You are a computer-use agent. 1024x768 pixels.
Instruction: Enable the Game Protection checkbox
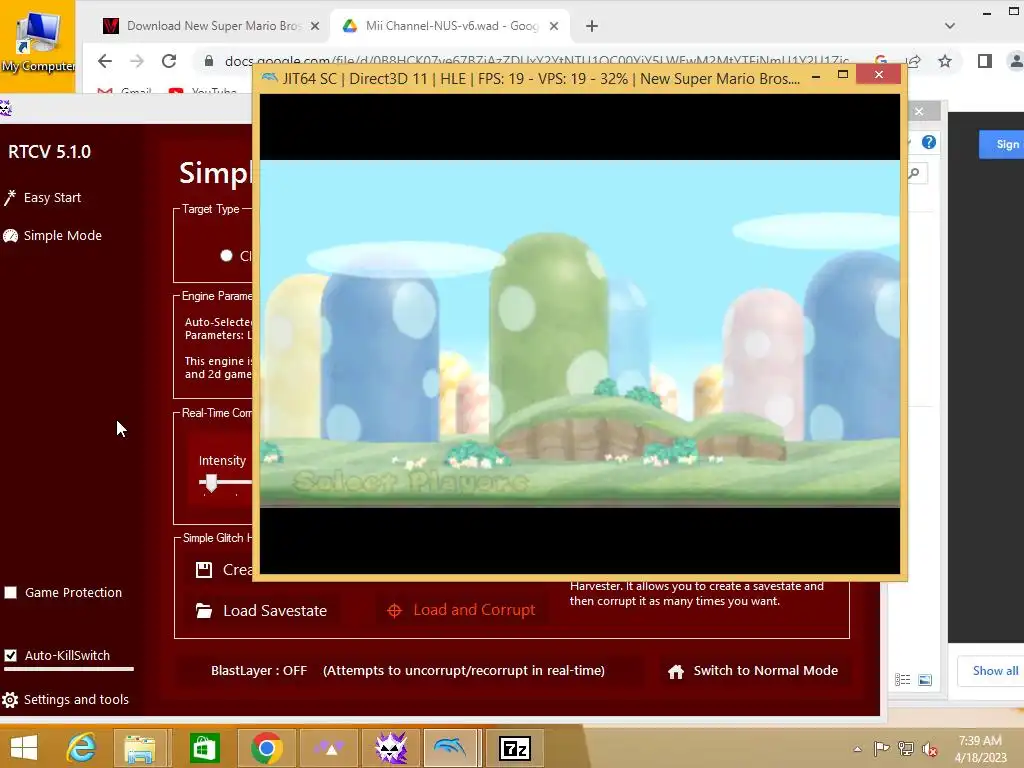tap(10, 592)
